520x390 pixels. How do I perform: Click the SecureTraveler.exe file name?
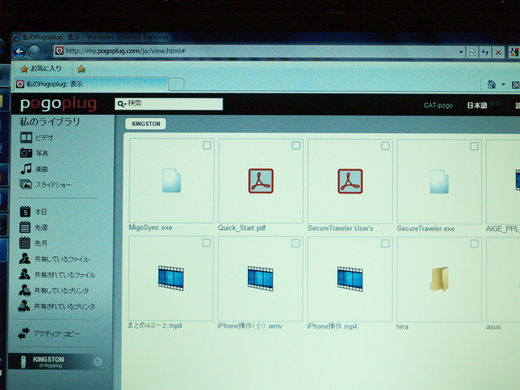(x=426, y=229)
